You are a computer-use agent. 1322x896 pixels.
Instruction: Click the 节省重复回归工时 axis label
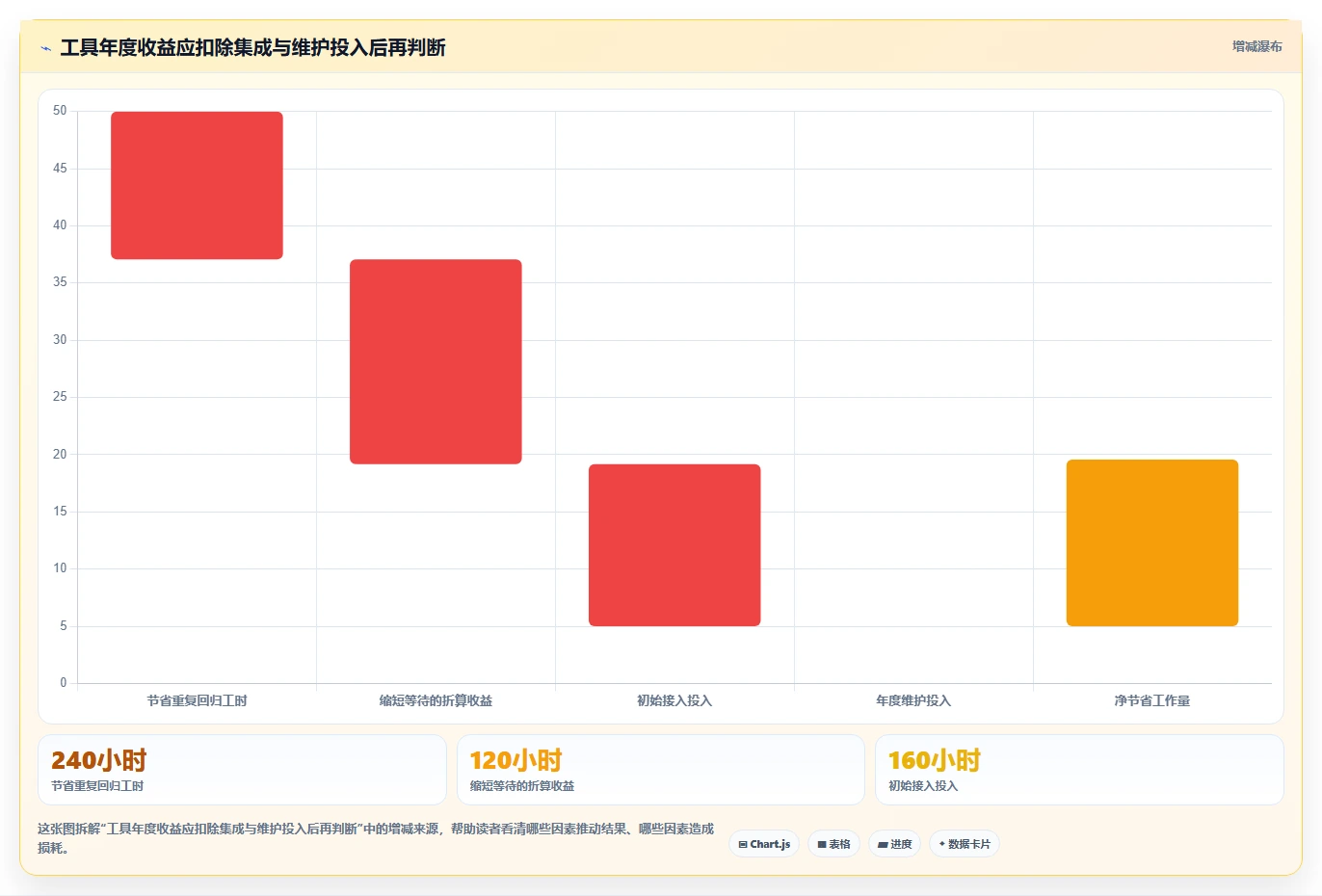point(197,700)
